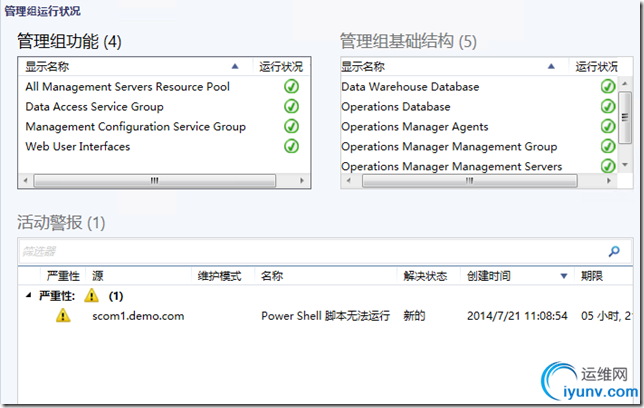This screenshot has height=408, width=644.
Task: Select Data Access Service Group row
Action: click(x=164, y=106)
